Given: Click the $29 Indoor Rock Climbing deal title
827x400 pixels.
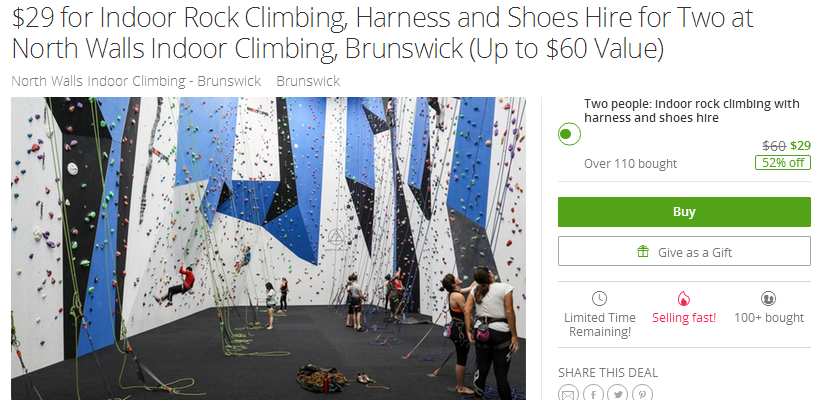Looking at the screenshot, I should pos(382,33).
